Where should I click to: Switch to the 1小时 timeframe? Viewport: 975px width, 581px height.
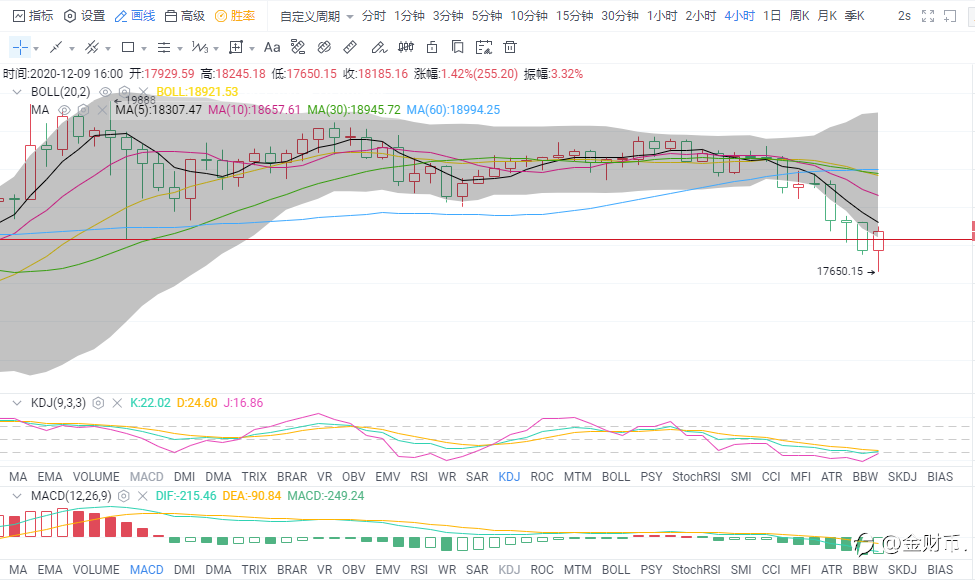tap(662, 16)
